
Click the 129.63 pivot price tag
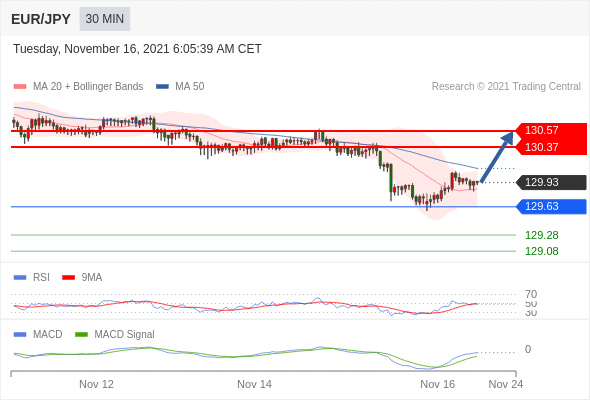coord(551,206)
